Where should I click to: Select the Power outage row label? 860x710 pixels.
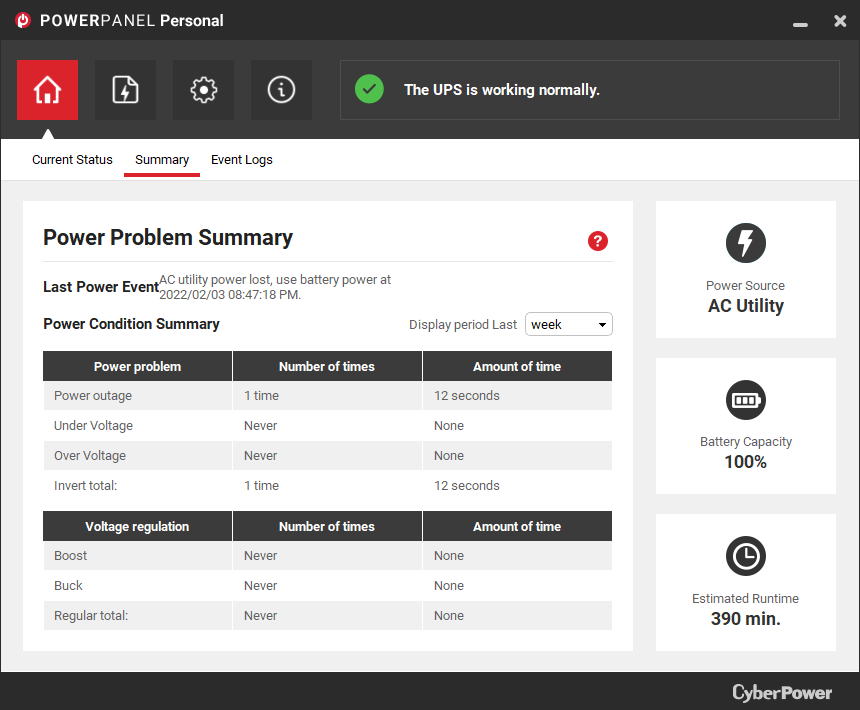pyautogui.click(x=93, y=396)
